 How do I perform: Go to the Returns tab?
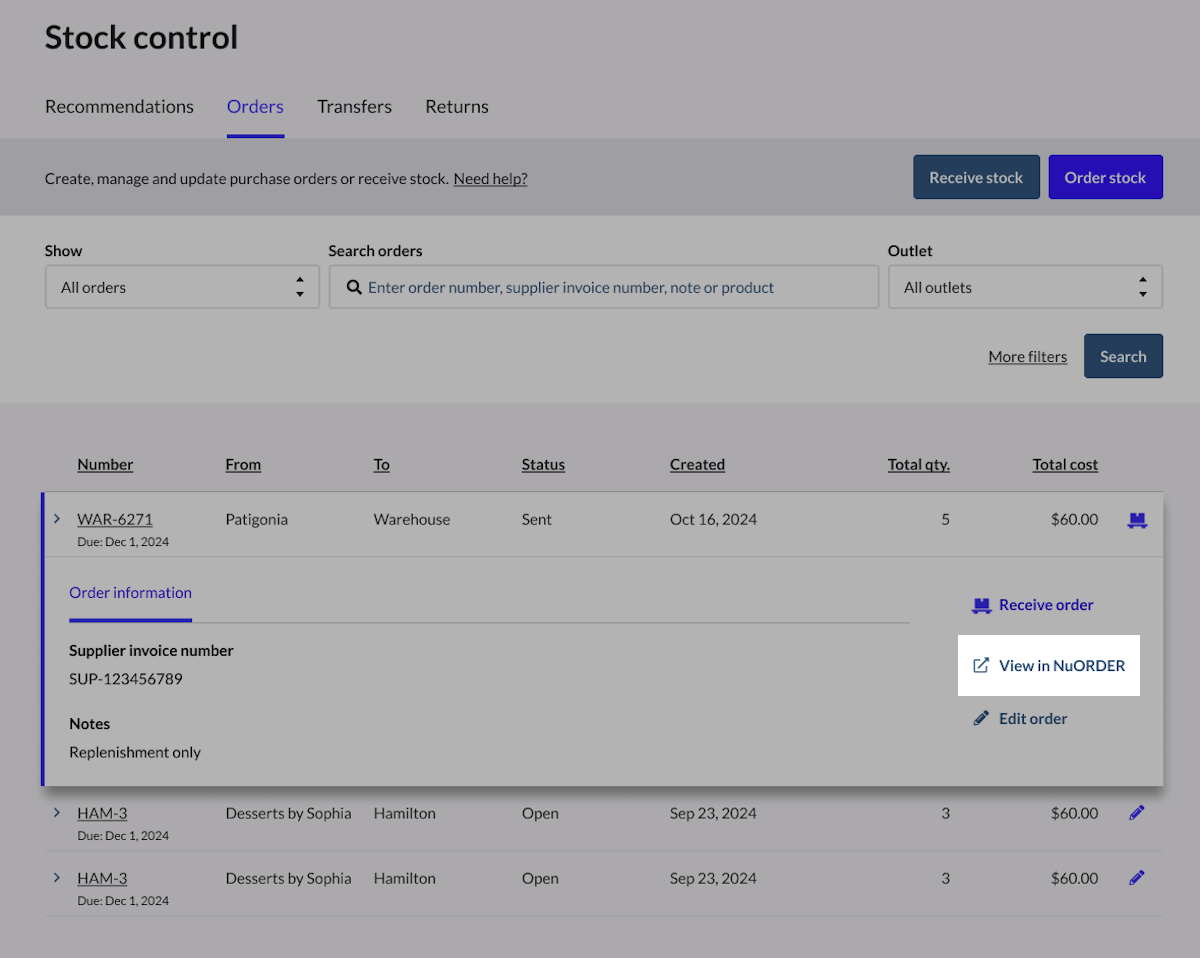[x=457, y=107]
